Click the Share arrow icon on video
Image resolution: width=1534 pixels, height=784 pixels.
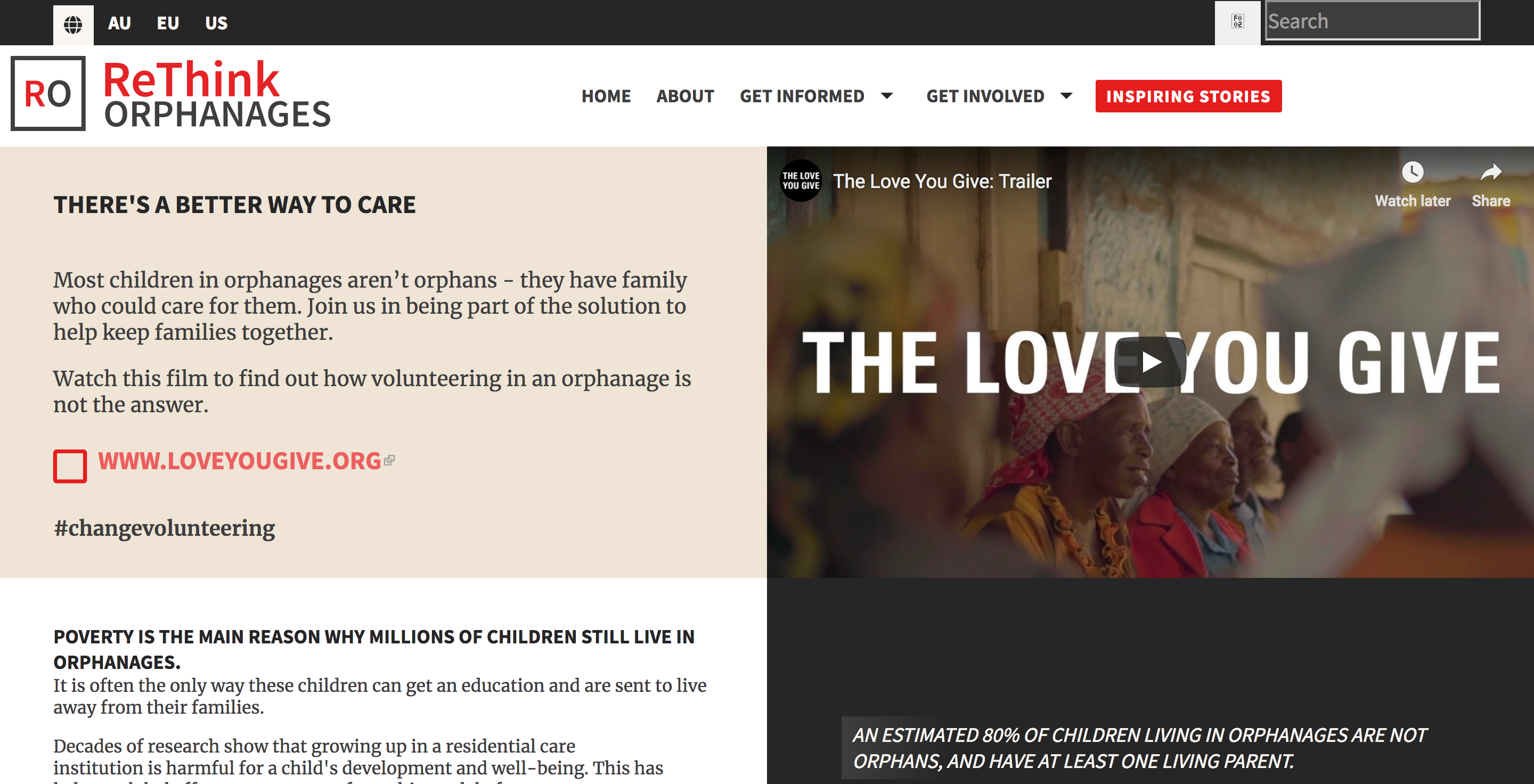pyautogui.click(x=1491, y=173)
